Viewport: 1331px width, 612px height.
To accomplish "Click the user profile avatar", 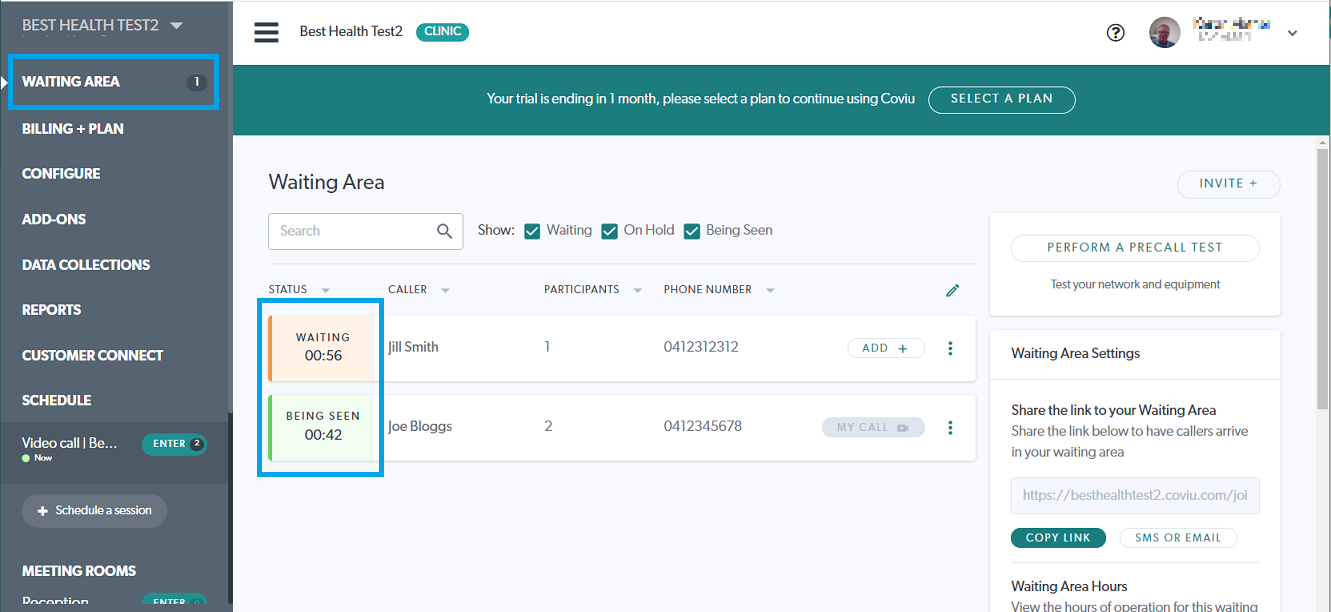I will tap(1164, 32).
